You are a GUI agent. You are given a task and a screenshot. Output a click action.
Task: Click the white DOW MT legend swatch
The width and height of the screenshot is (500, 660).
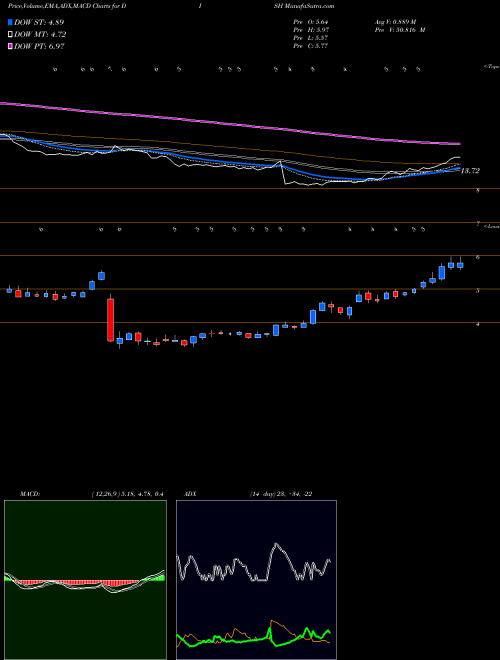10,35
